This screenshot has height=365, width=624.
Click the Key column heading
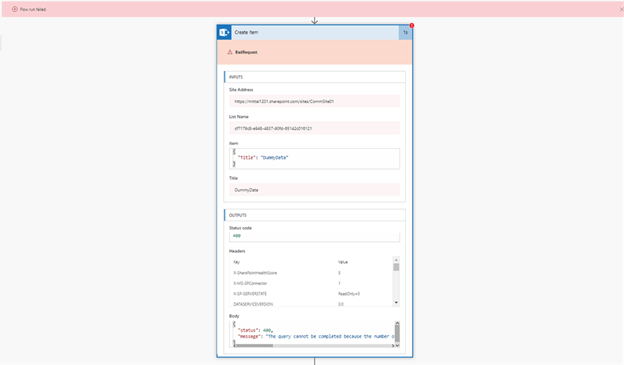[236, 262]
